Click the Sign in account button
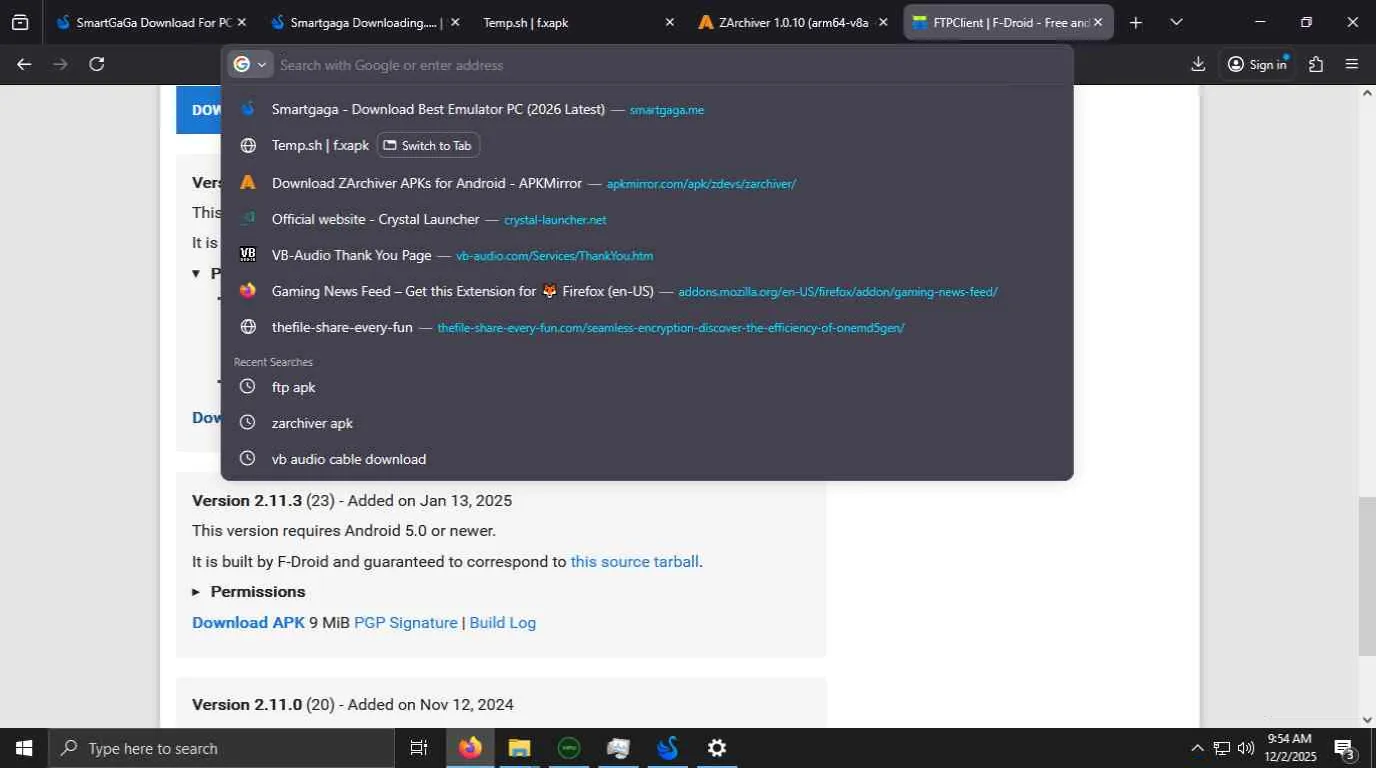 pos(1257,64)
